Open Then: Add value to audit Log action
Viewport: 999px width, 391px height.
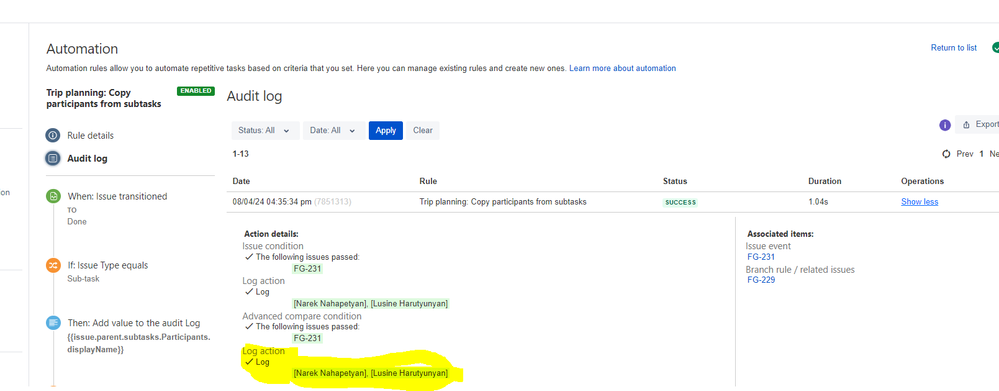(133, 323)
